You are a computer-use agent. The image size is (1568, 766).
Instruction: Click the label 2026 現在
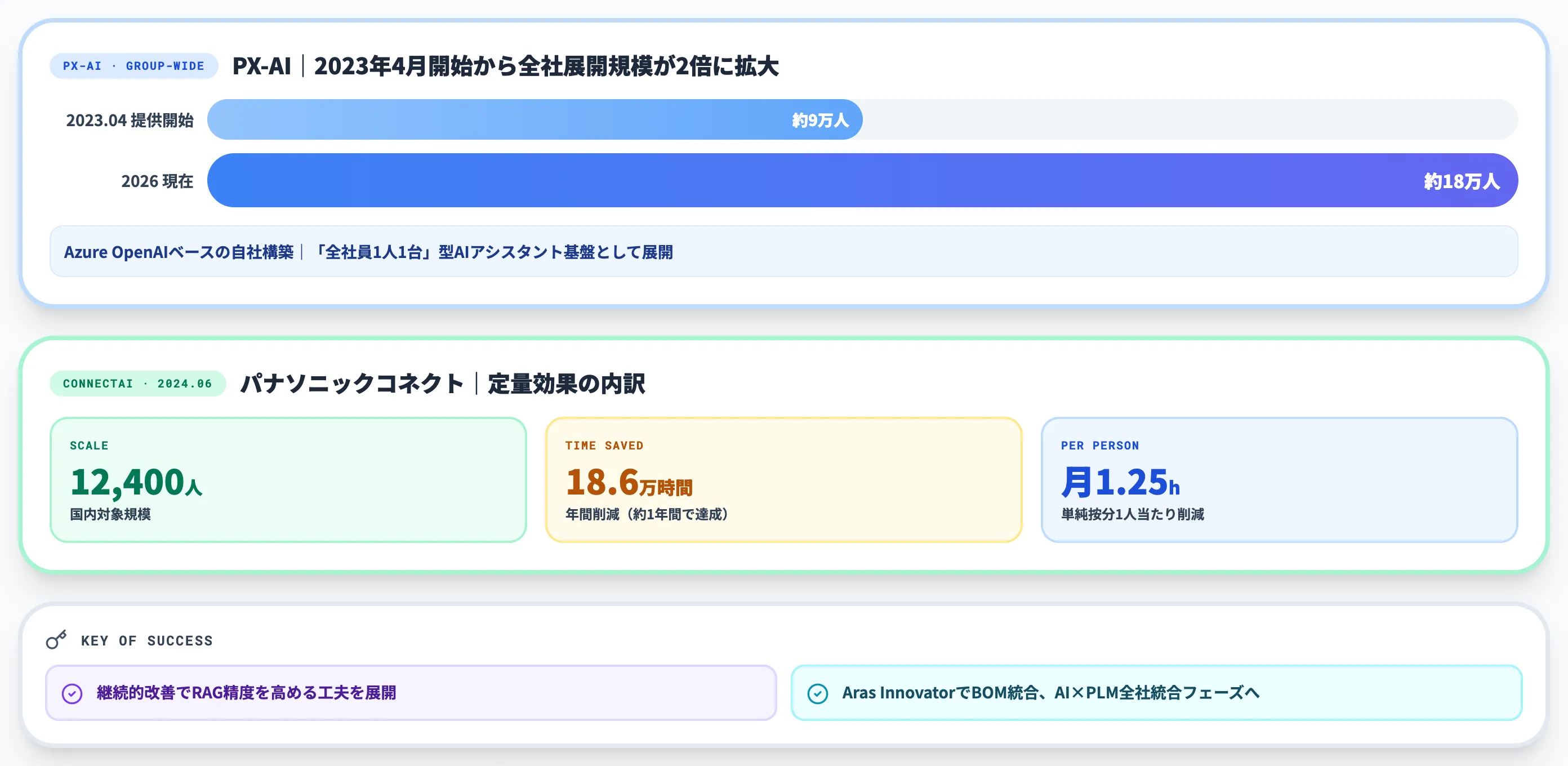coord(157,181)
